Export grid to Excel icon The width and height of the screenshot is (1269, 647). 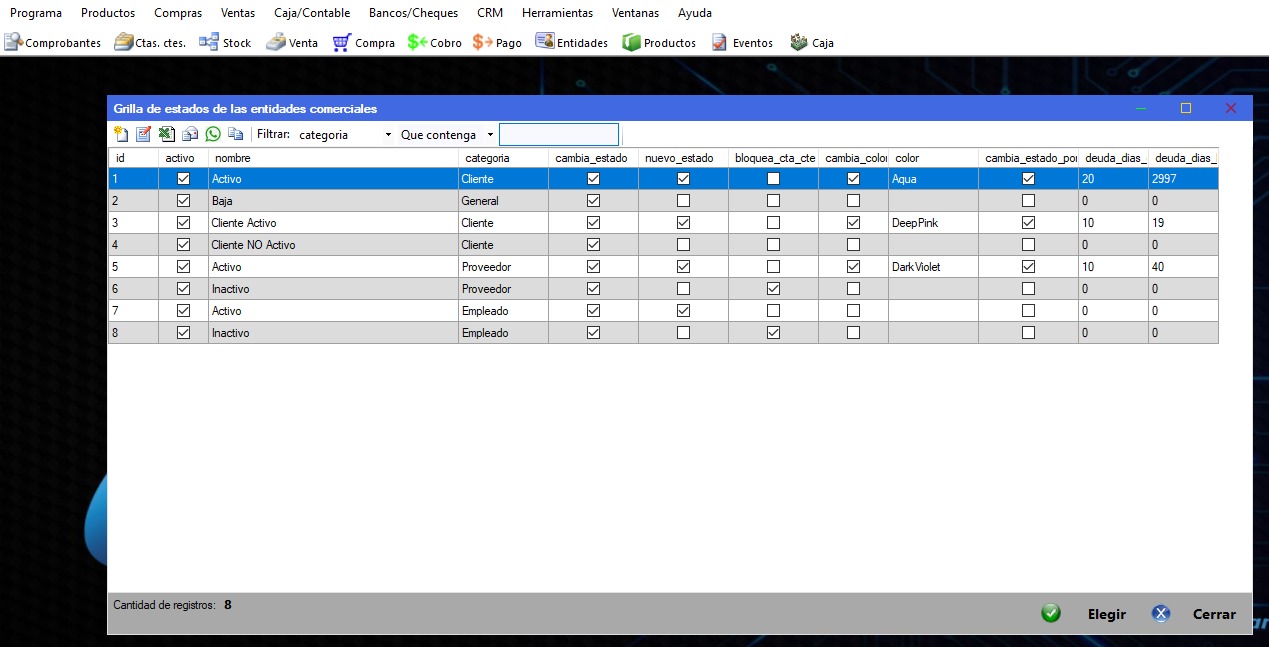167,134
